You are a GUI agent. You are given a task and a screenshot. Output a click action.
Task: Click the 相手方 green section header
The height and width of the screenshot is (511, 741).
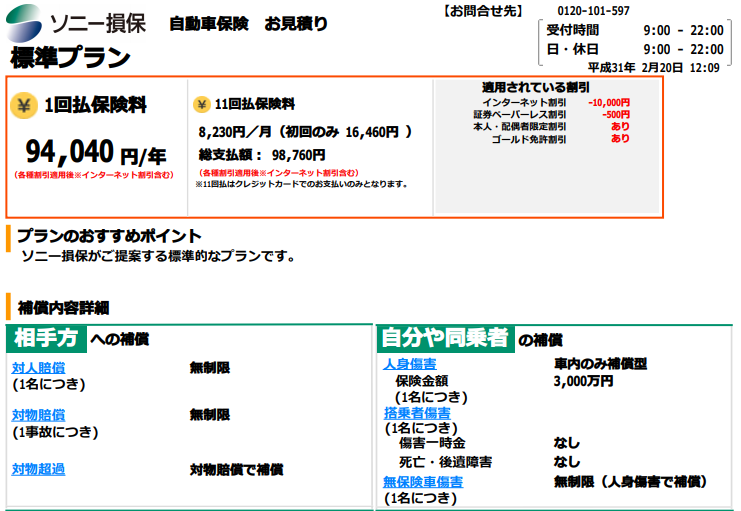click(x=46, y=338)
